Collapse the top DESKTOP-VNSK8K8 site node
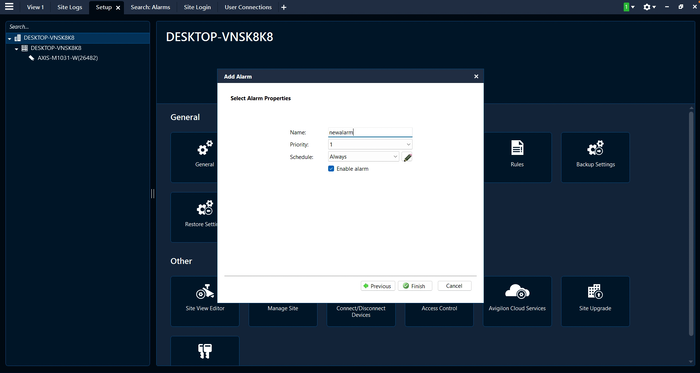The image size is (700, 373). [10, 39]
